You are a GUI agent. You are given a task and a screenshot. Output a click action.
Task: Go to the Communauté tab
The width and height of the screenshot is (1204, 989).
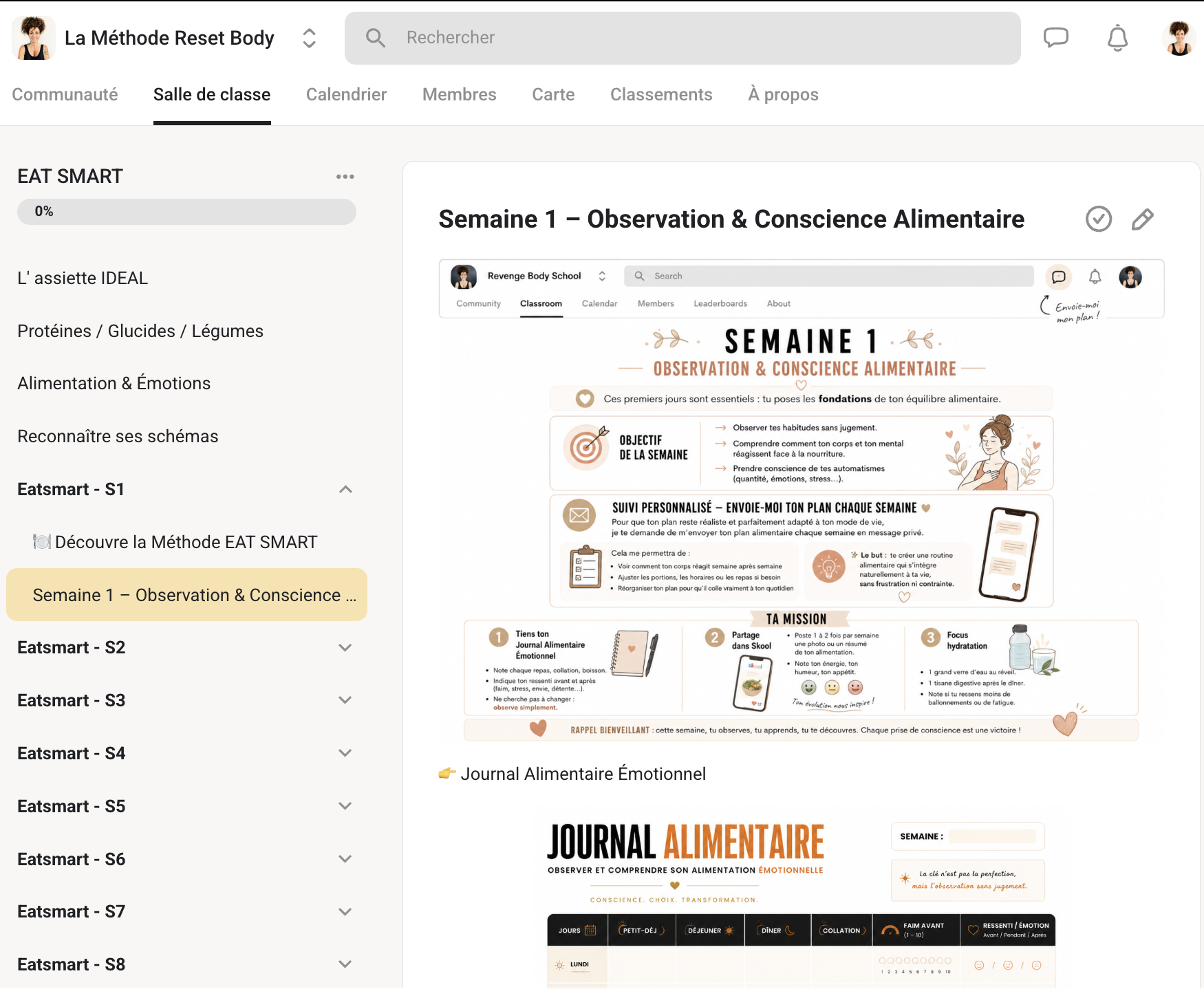point(65,94)
